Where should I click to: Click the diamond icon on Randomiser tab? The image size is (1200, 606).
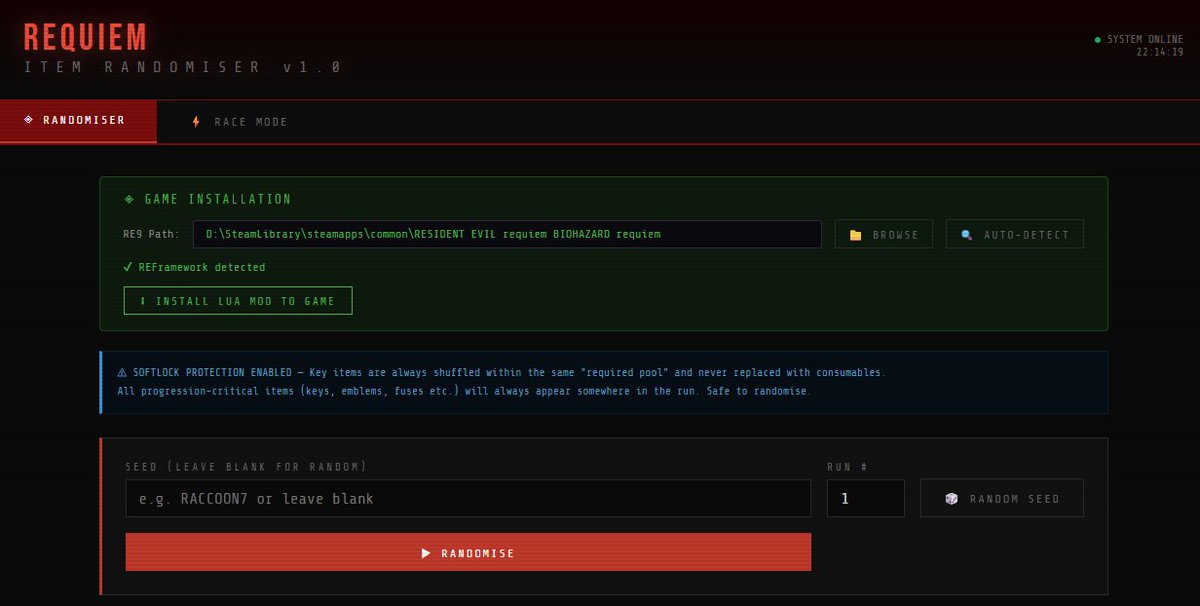coord(28,120)
